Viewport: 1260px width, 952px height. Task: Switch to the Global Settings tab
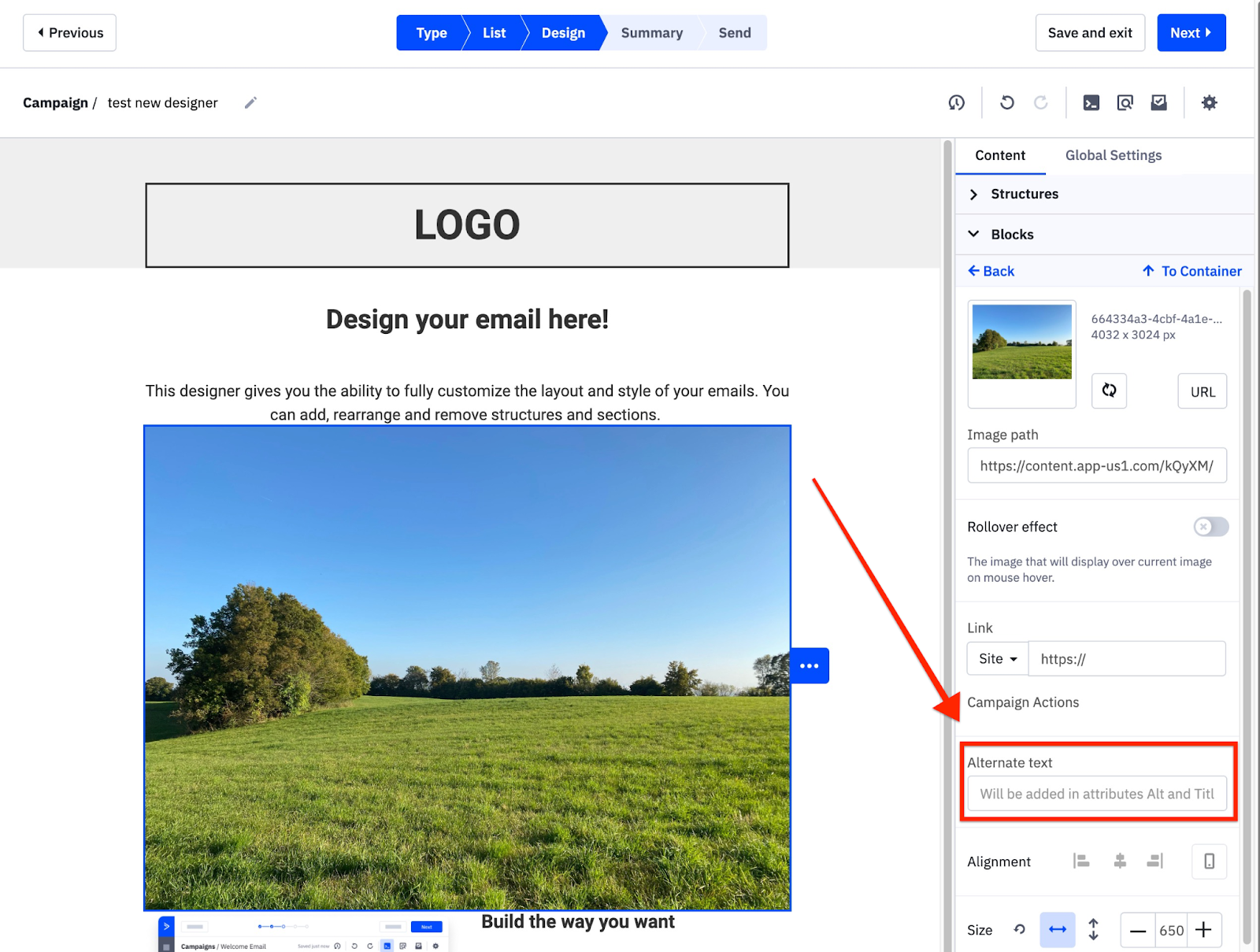pyautogui.click(x=1113, y=156)
